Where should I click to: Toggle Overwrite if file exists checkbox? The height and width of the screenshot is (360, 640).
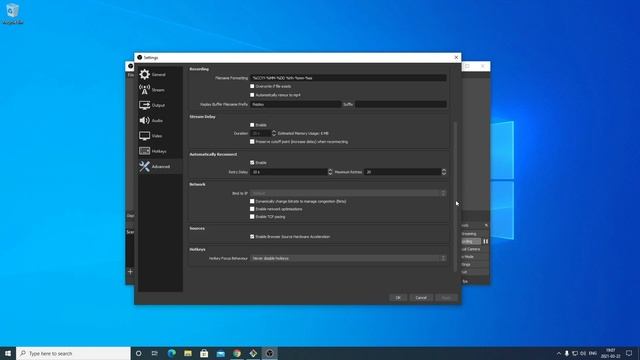(252, 86)
